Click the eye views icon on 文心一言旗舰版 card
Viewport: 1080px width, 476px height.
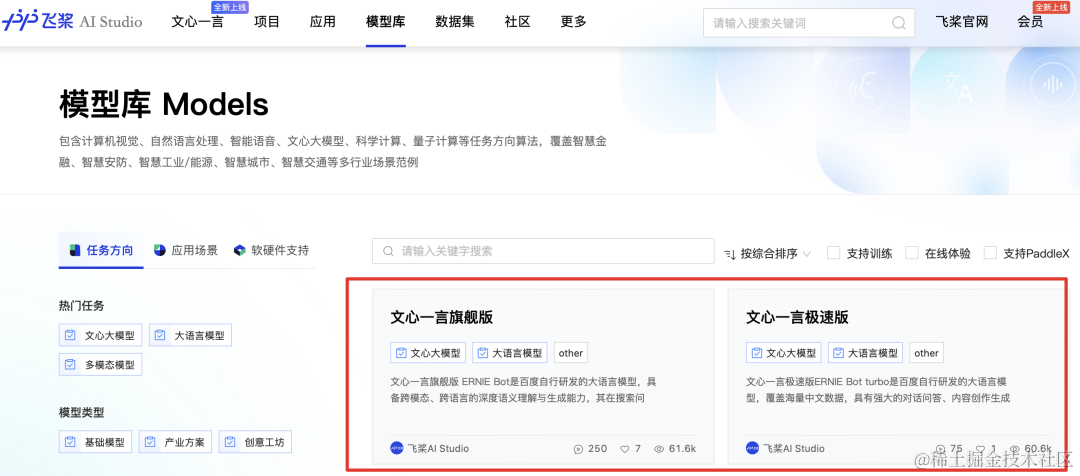tap(659, 449)
